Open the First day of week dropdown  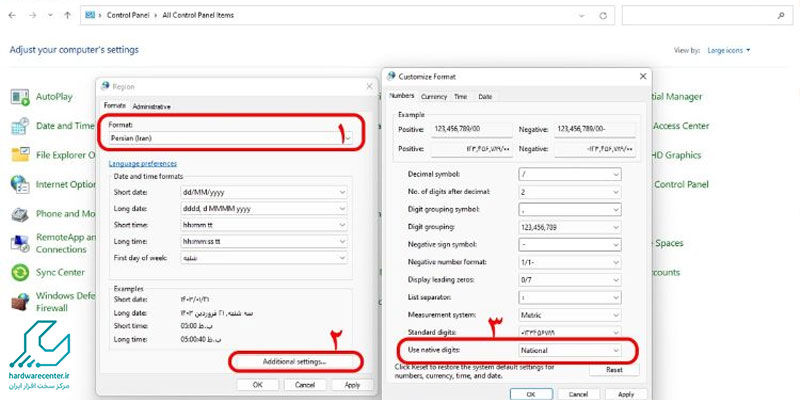click(264, 258)
